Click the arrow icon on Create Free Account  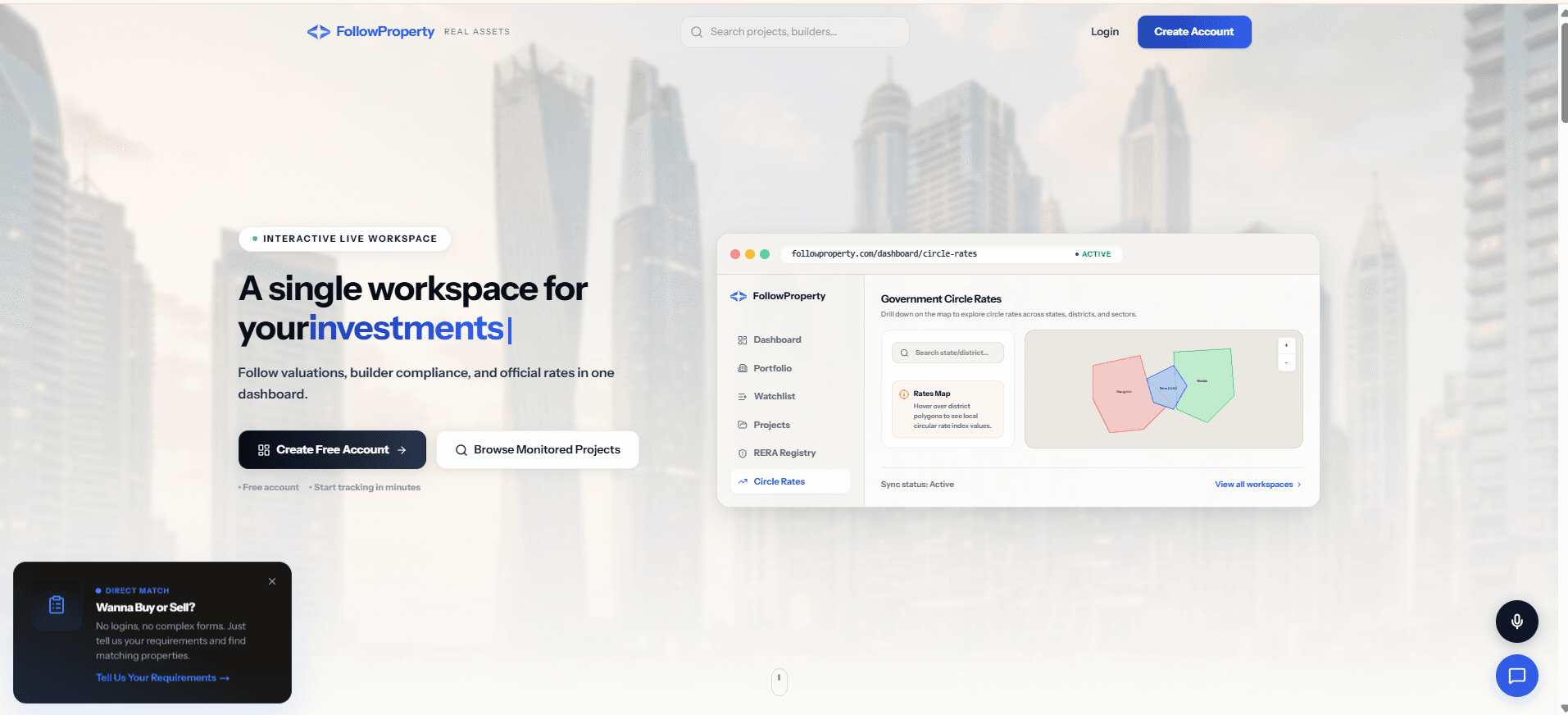pos(402,450)
